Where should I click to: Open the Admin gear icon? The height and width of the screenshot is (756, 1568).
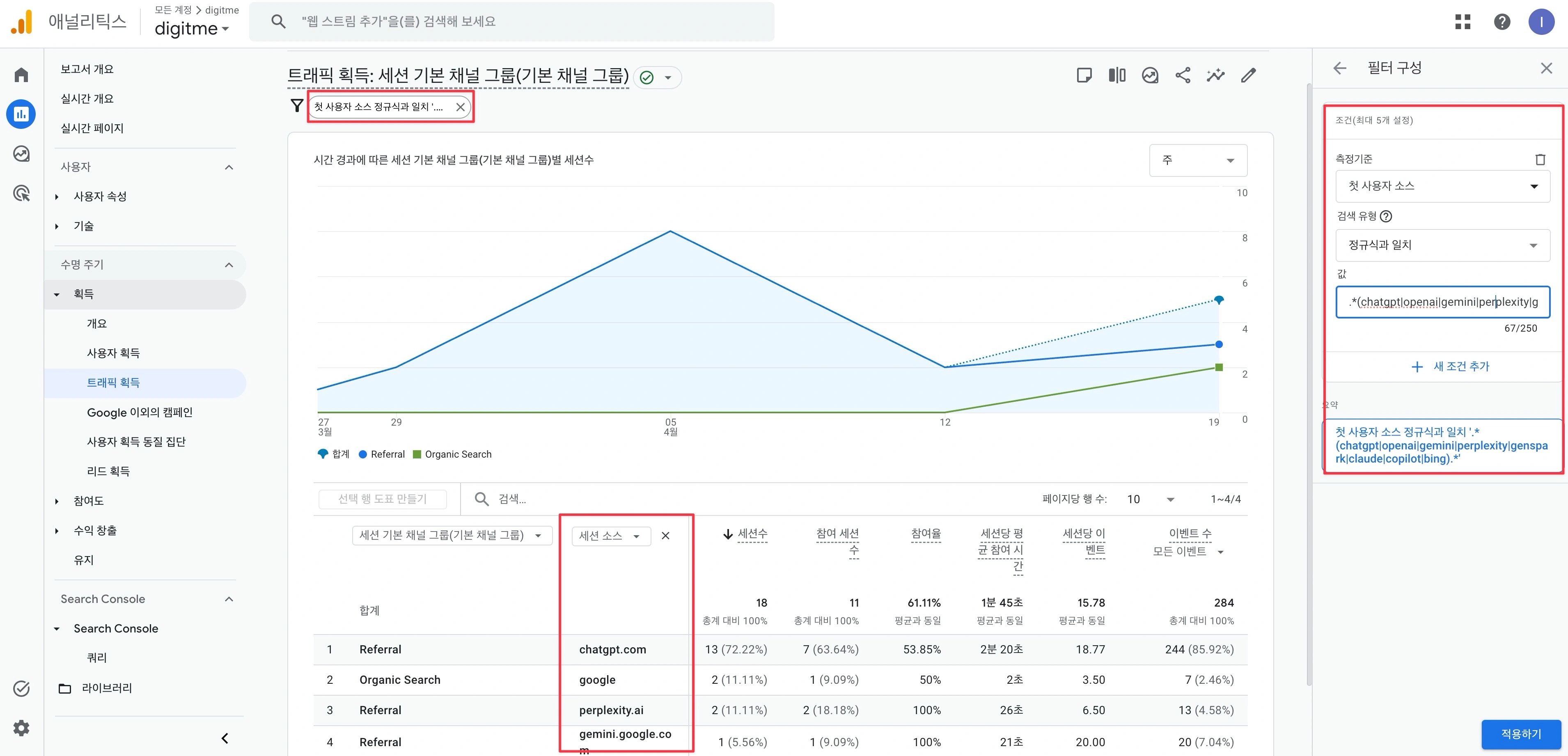pos(21,728)
